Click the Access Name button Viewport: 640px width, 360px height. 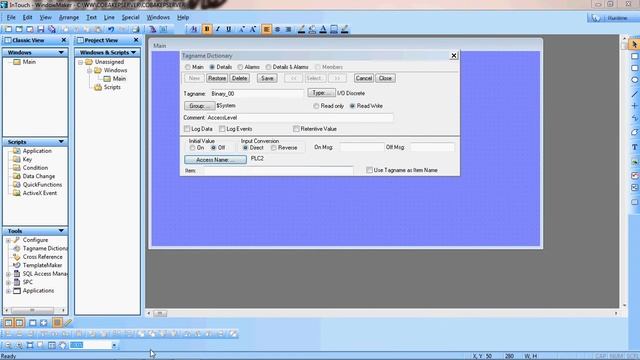tap(215, 160)
